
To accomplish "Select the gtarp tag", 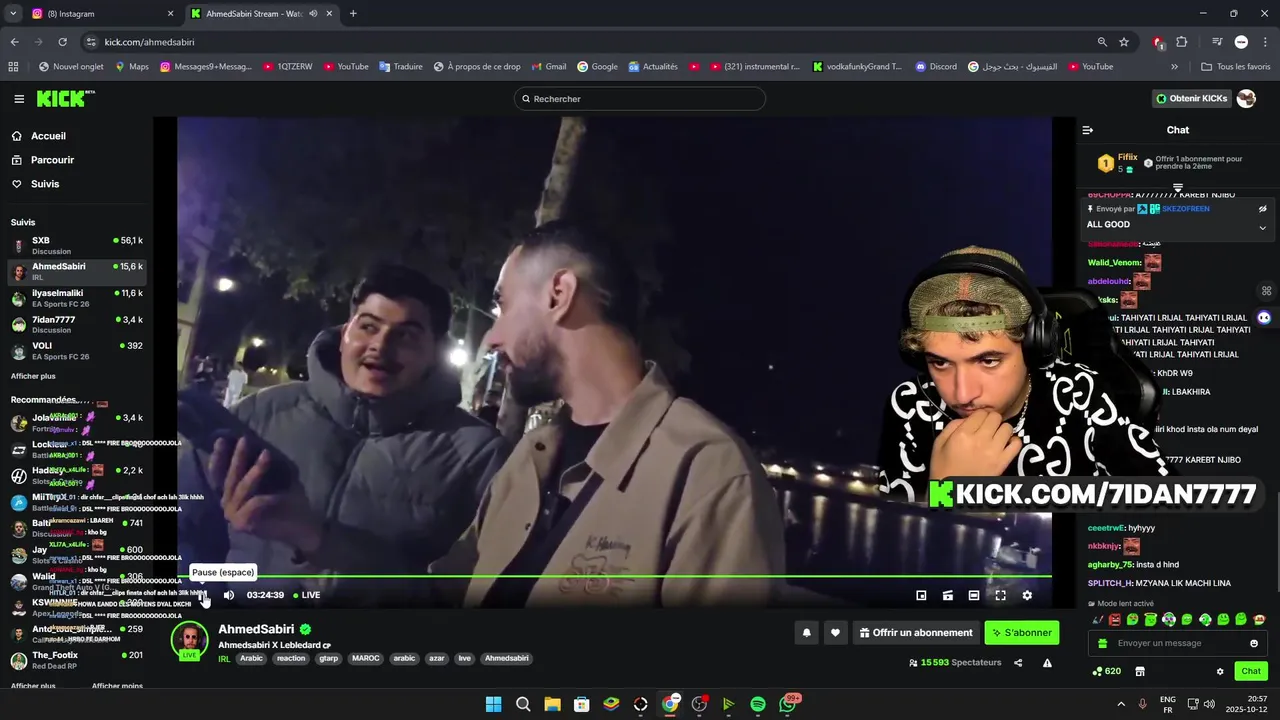I will pyautogui.click(x=328, y=658).
